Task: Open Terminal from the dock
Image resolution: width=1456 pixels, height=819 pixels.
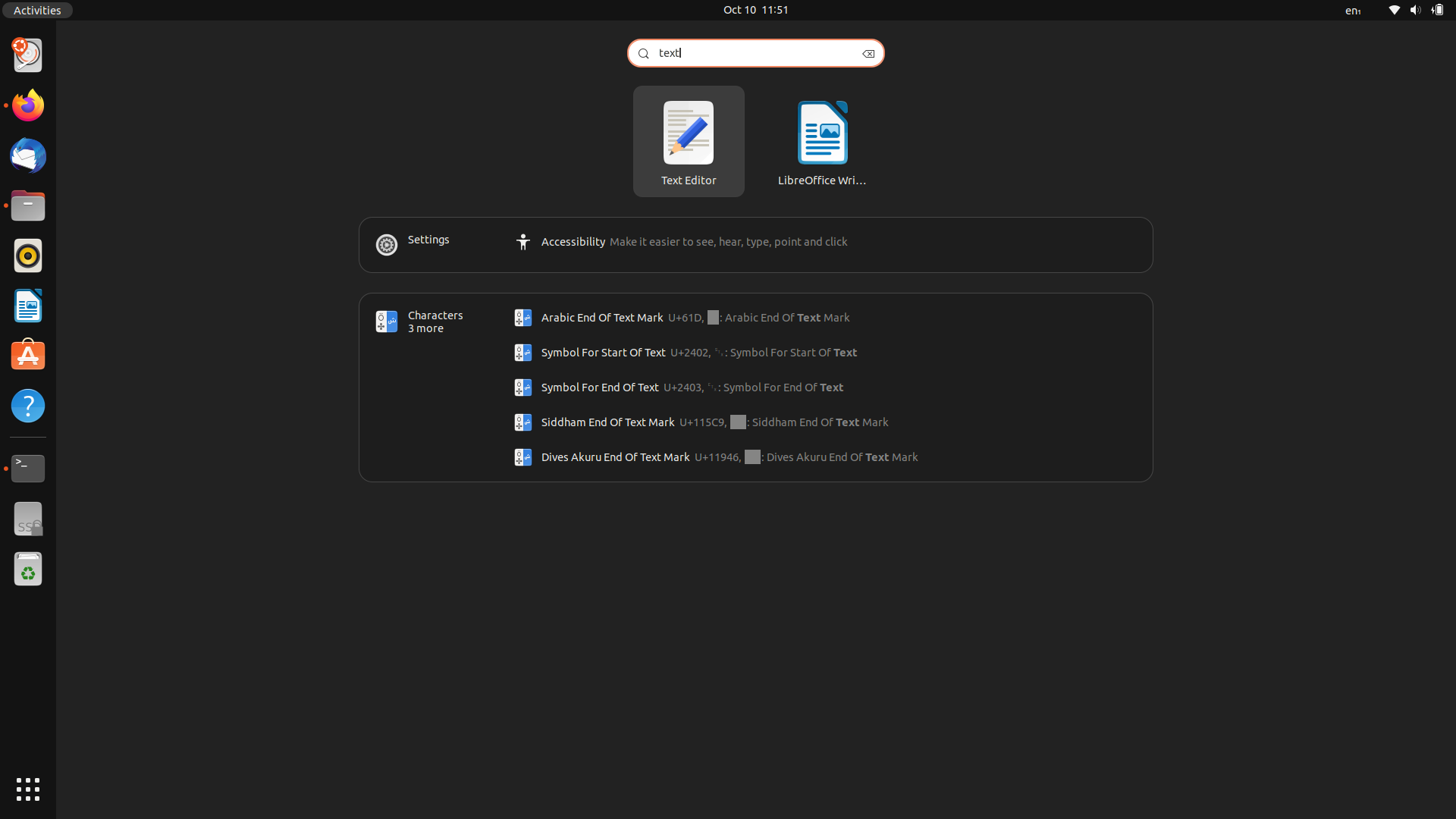Action: [x=28, y=469]
